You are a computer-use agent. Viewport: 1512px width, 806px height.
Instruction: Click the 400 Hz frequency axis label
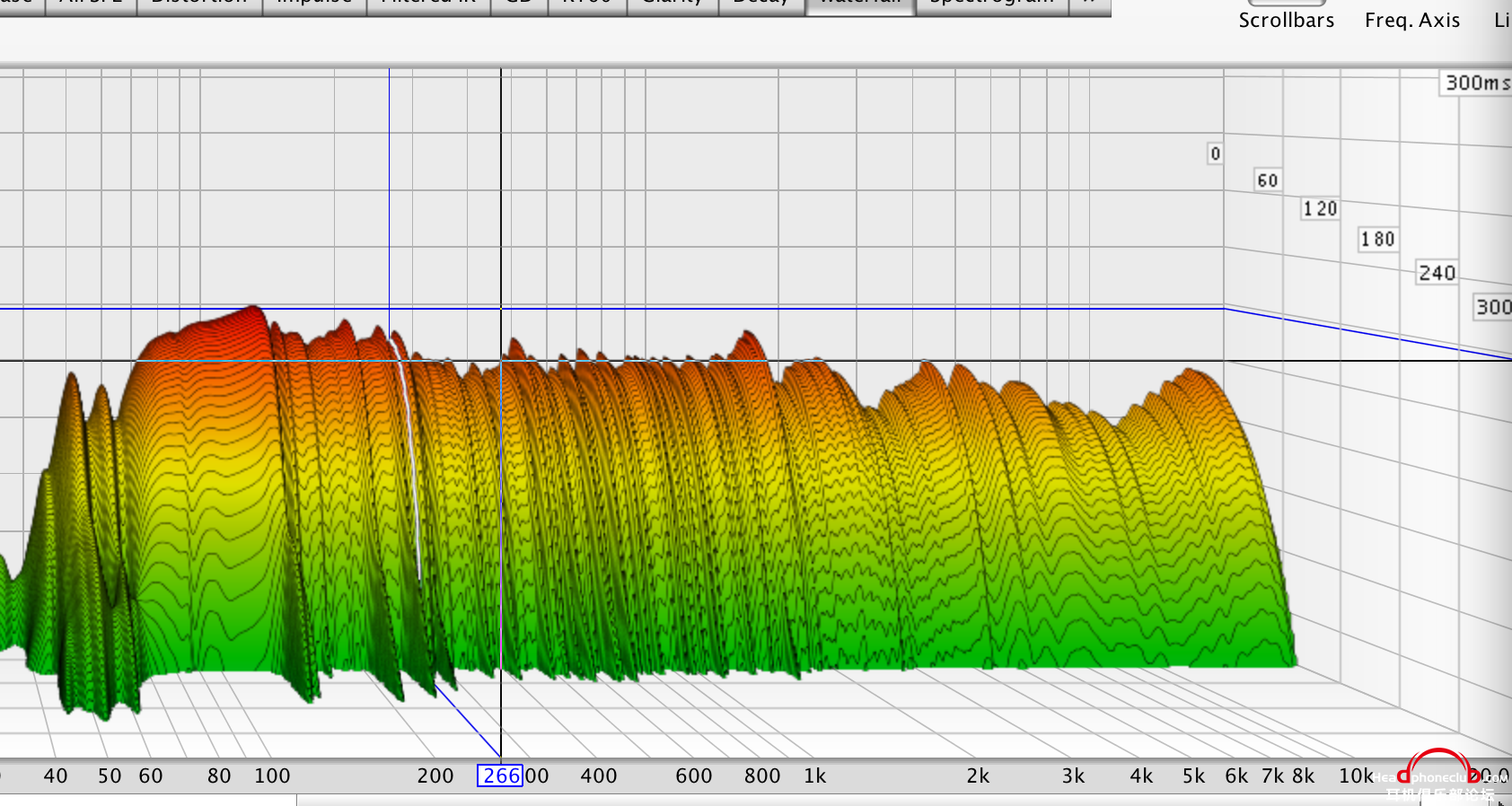pyautogui.click(x=599, y=775)
